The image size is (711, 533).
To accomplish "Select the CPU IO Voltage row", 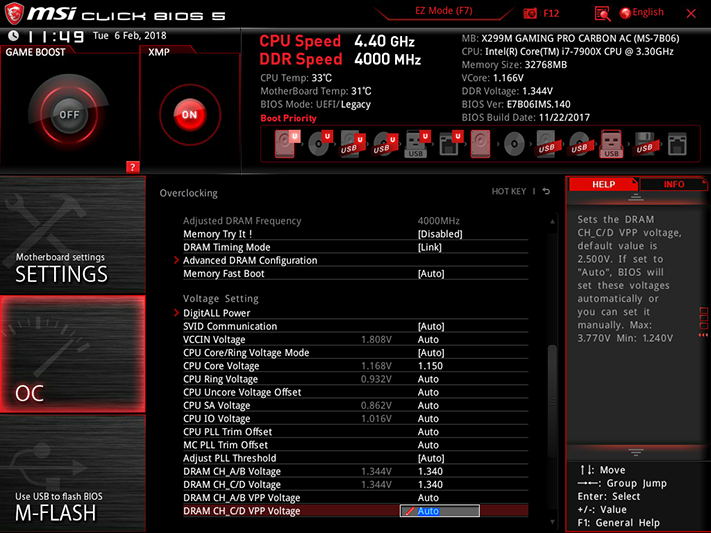I will tap(356, 418).
